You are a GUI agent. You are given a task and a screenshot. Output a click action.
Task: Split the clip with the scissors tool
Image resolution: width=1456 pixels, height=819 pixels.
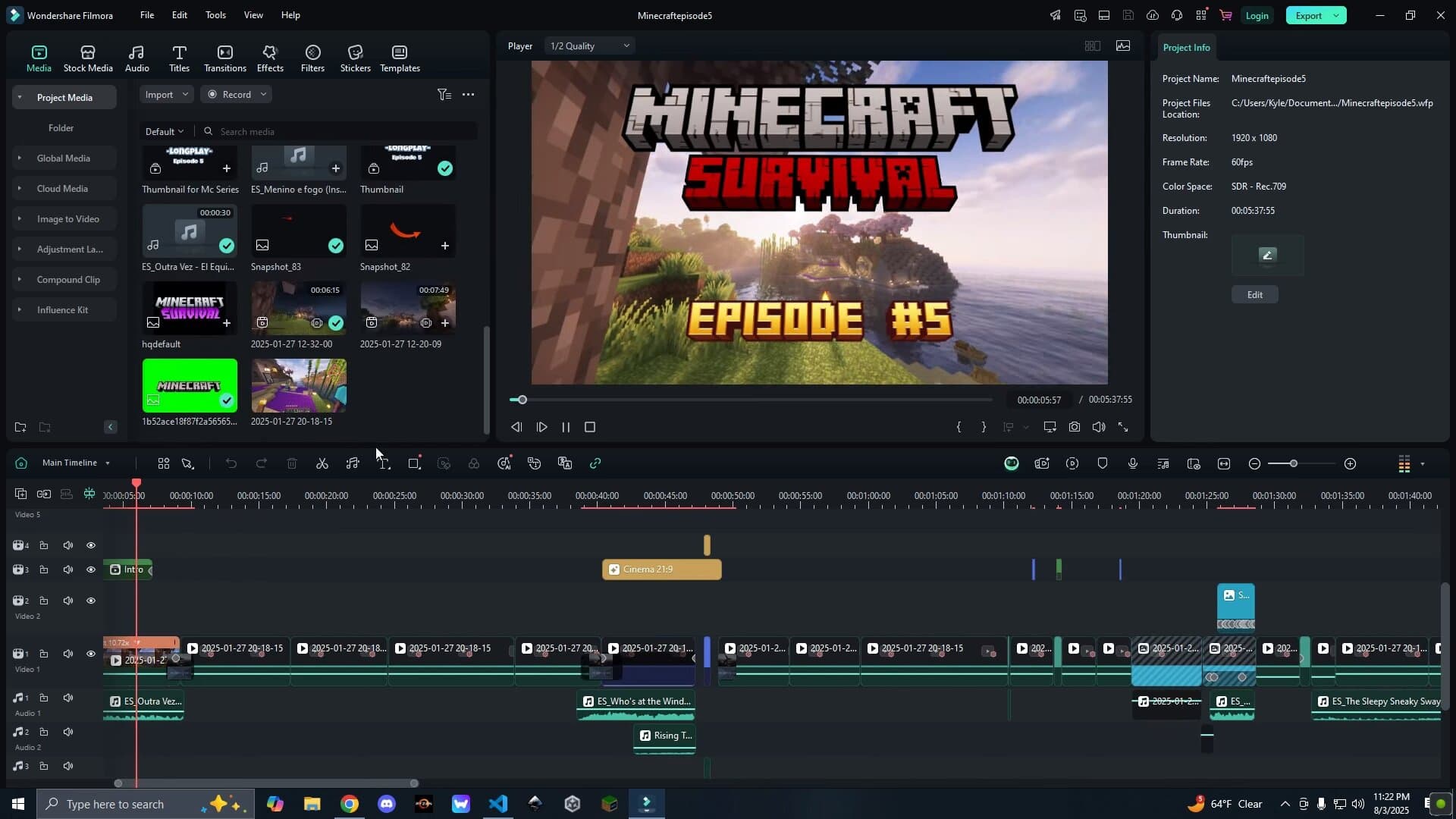pos(322,463)
